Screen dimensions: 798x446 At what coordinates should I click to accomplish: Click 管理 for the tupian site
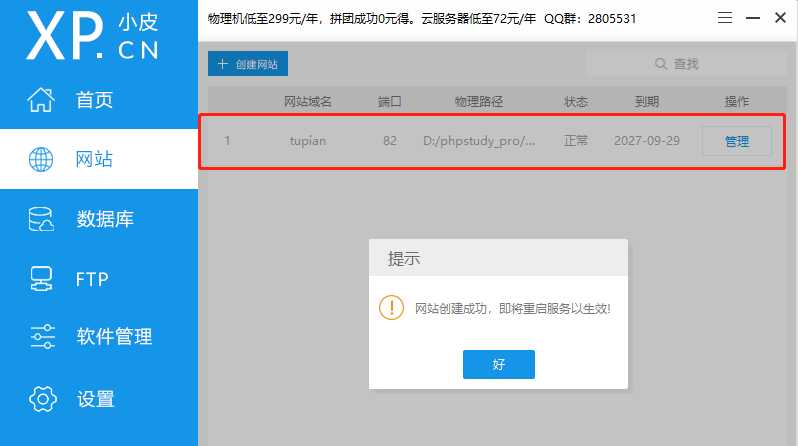coord(736,141)
